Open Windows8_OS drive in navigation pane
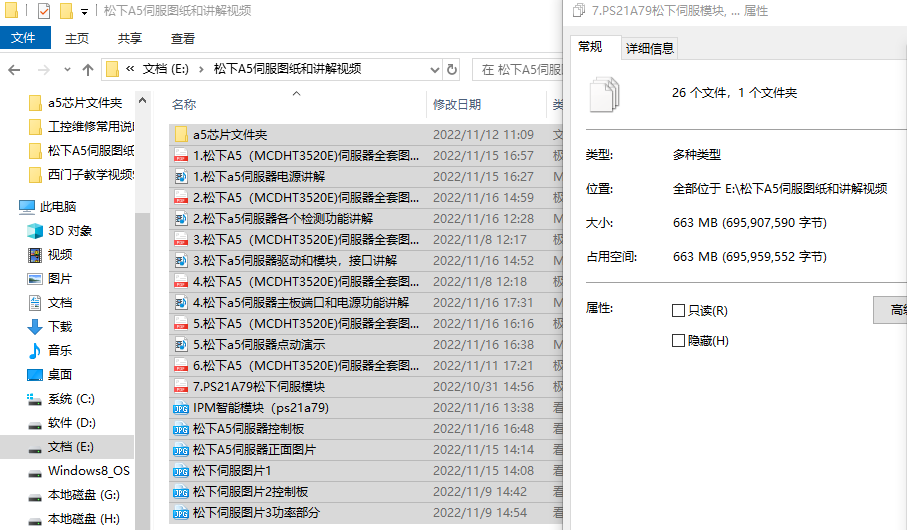907x530 pixels. (x=89, y=471)
